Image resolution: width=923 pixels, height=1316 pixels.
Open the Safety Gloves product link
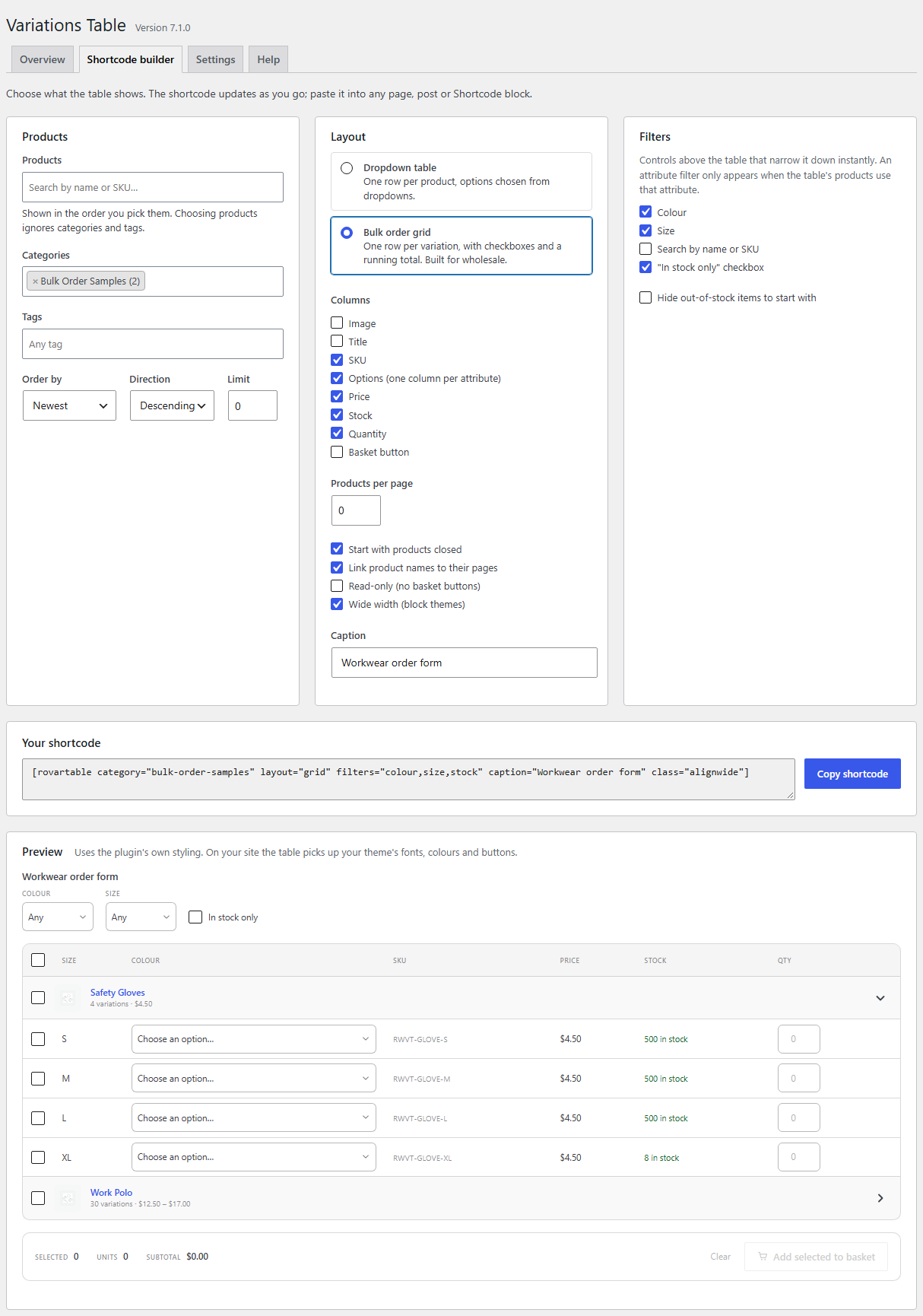click(117, 993)
